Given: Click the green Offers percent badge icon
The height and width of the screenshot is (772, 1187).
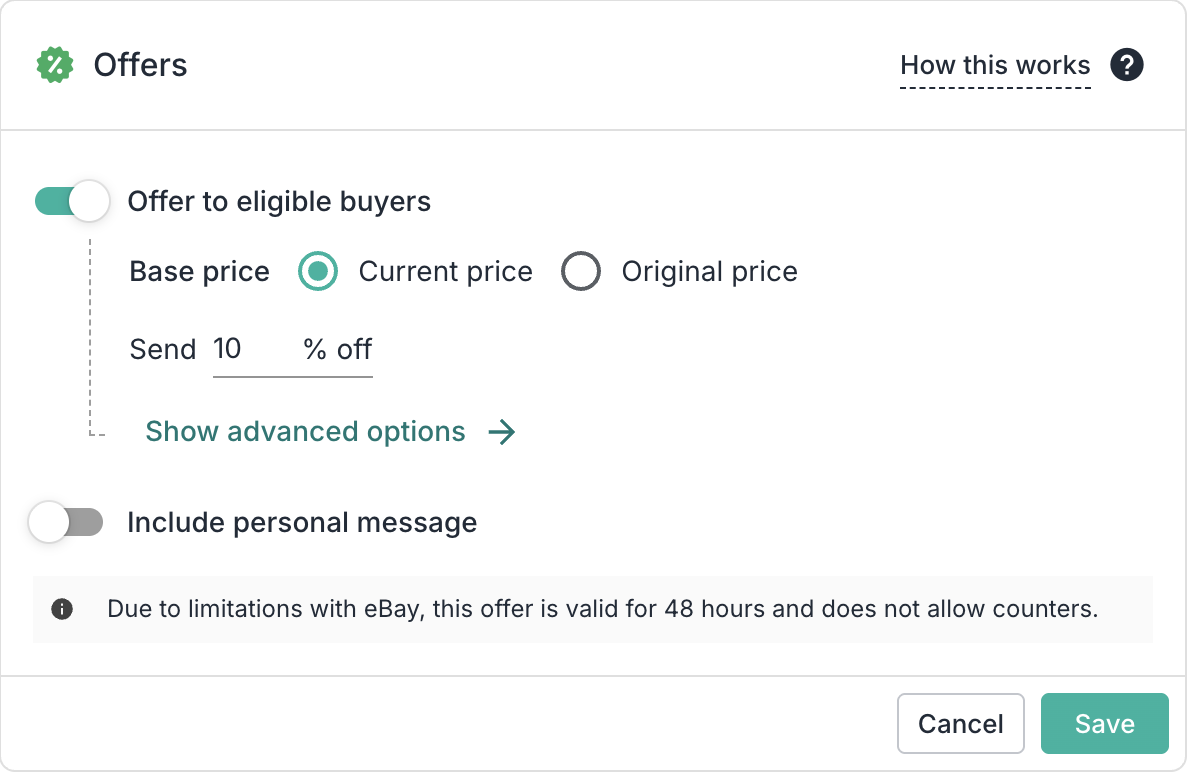Looking at the screenshot, I should point(55,66).
